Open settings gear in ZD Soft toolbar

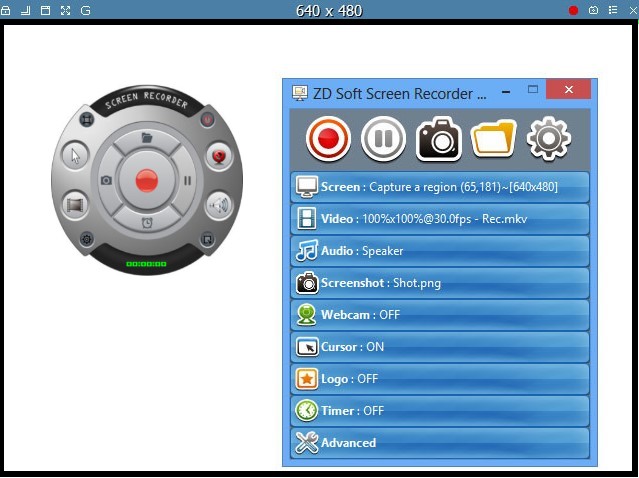pos(549,139)
